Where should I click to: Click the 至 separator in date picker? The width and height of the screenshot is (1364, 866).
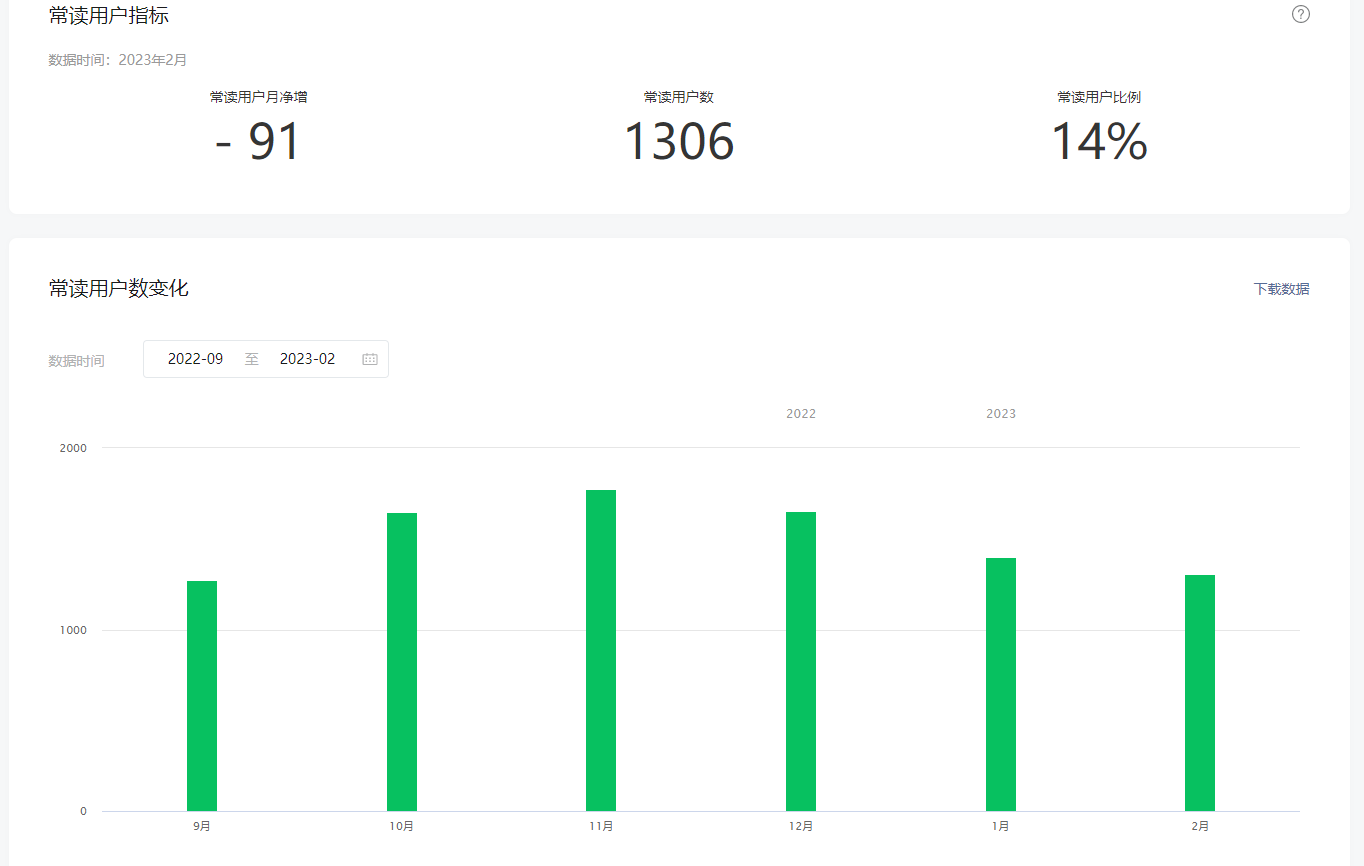(252, 359)
